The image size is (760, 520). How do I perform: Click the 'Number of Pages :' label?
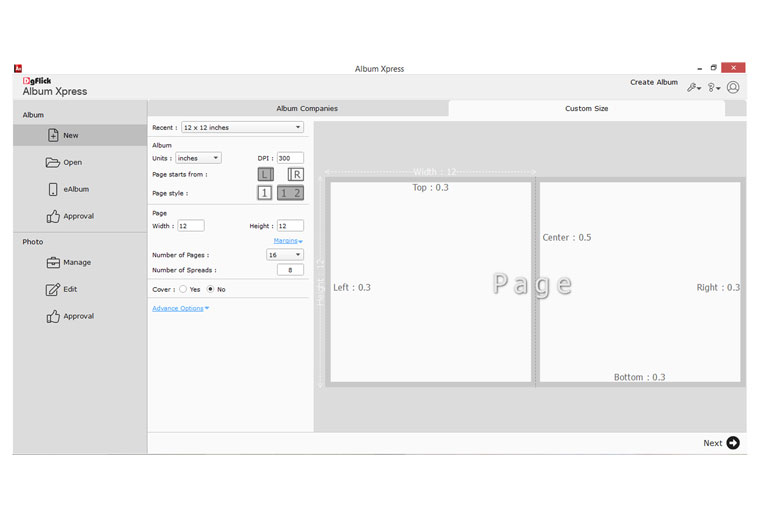181,255
